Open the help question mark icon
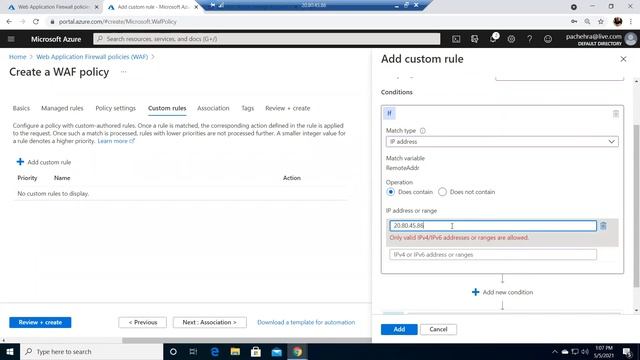 pyautogui.click(x=529, y=39)
